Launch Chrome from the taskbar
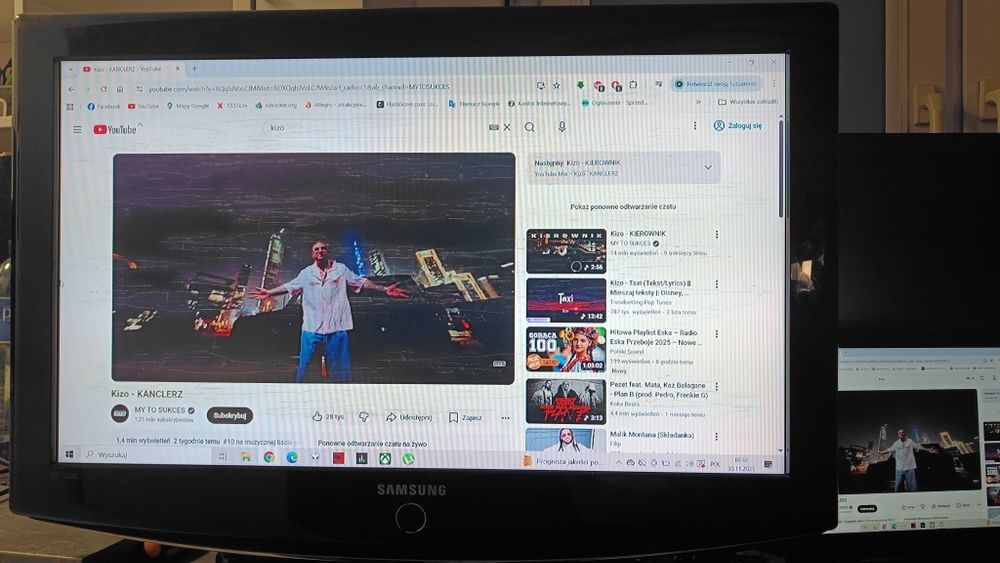 pos(269,457)
